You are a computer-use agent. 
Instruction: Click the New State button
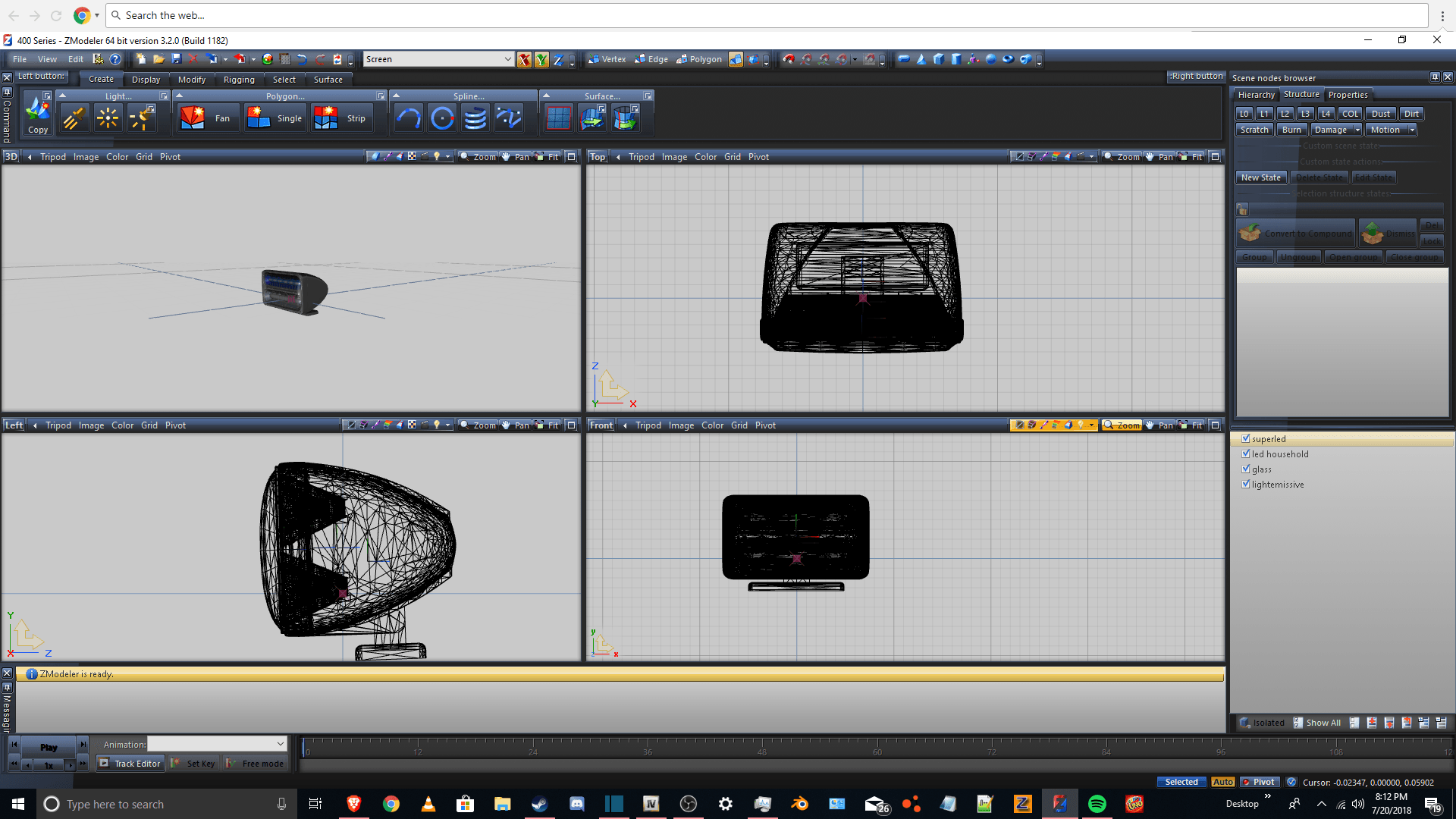1260,177
